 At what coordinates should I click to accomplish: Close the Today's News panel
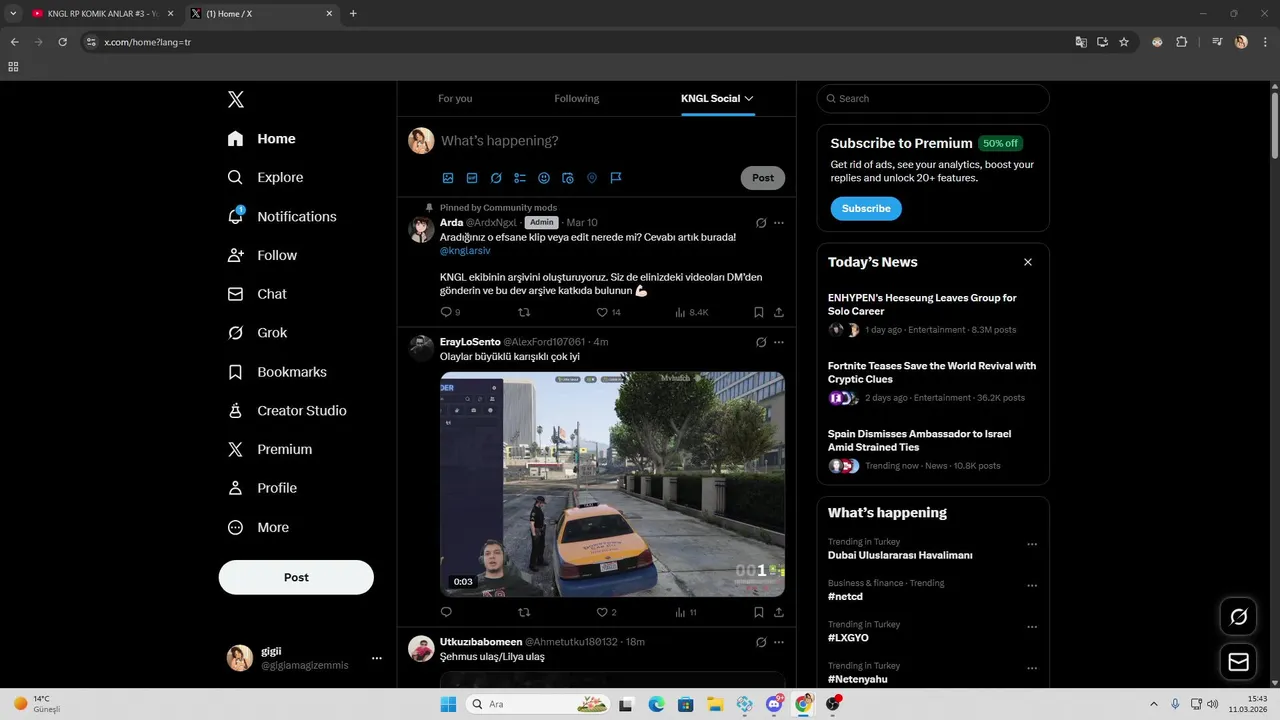(x=1028, y=262)
